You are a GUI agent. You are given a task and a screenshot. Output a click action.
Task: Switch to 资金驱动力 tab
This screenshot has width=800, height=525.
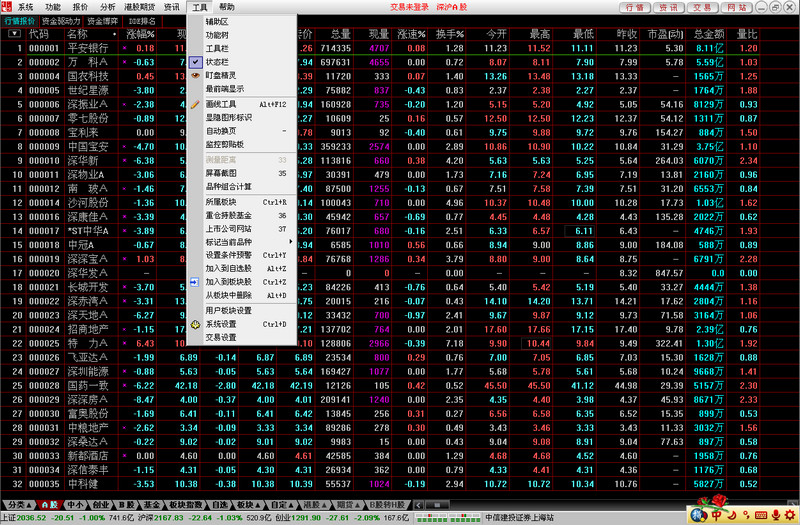(x=61, y=21)
